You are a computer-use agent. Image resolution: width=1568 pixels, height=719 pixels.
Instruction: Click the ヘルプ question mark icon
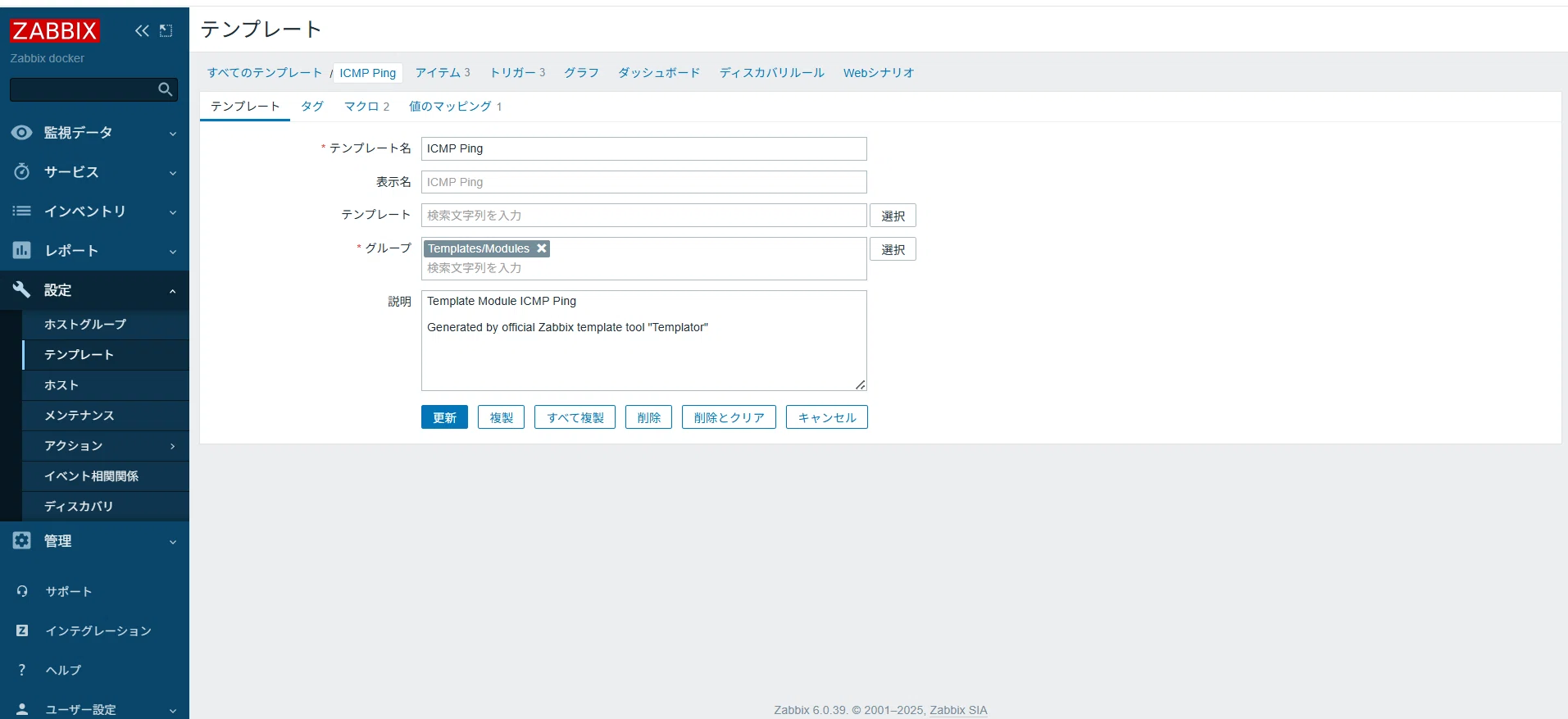22,670
